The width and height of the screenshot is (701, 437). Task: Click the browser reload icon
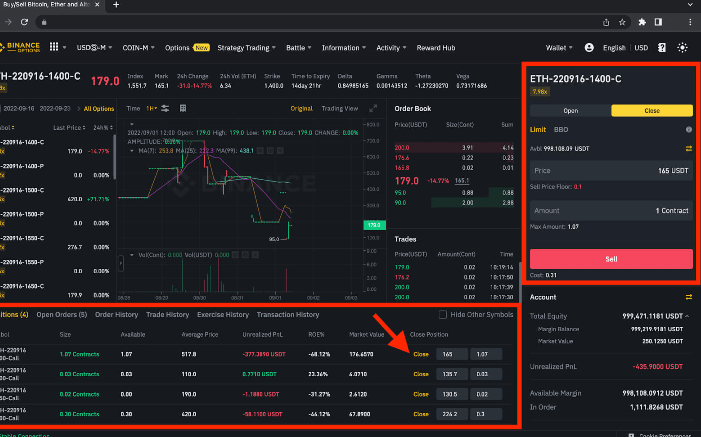(x=25, y=22)
